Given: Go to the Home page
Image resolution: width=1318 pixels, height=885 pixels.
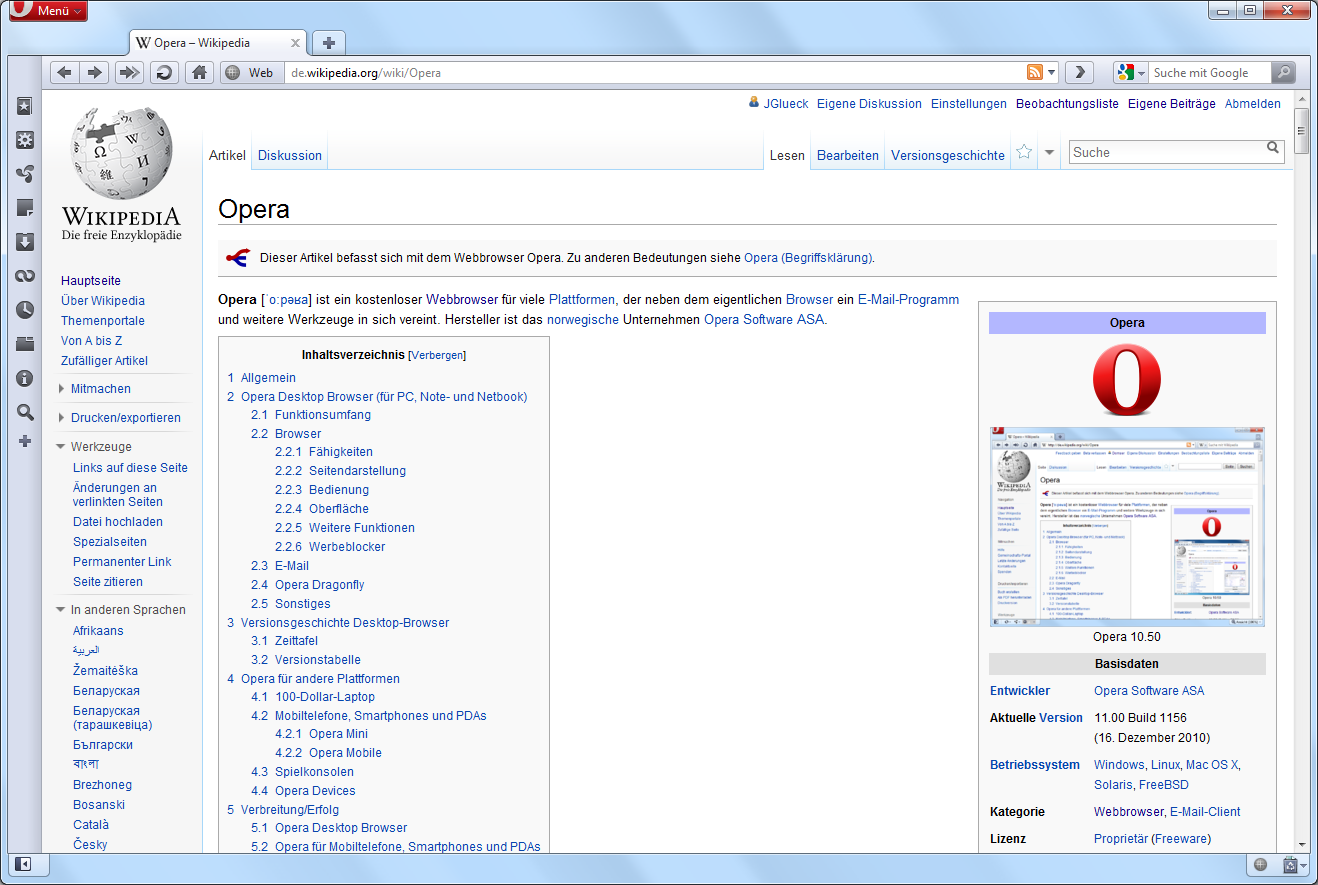Looking at the screenshot, I should click(200, 72).
